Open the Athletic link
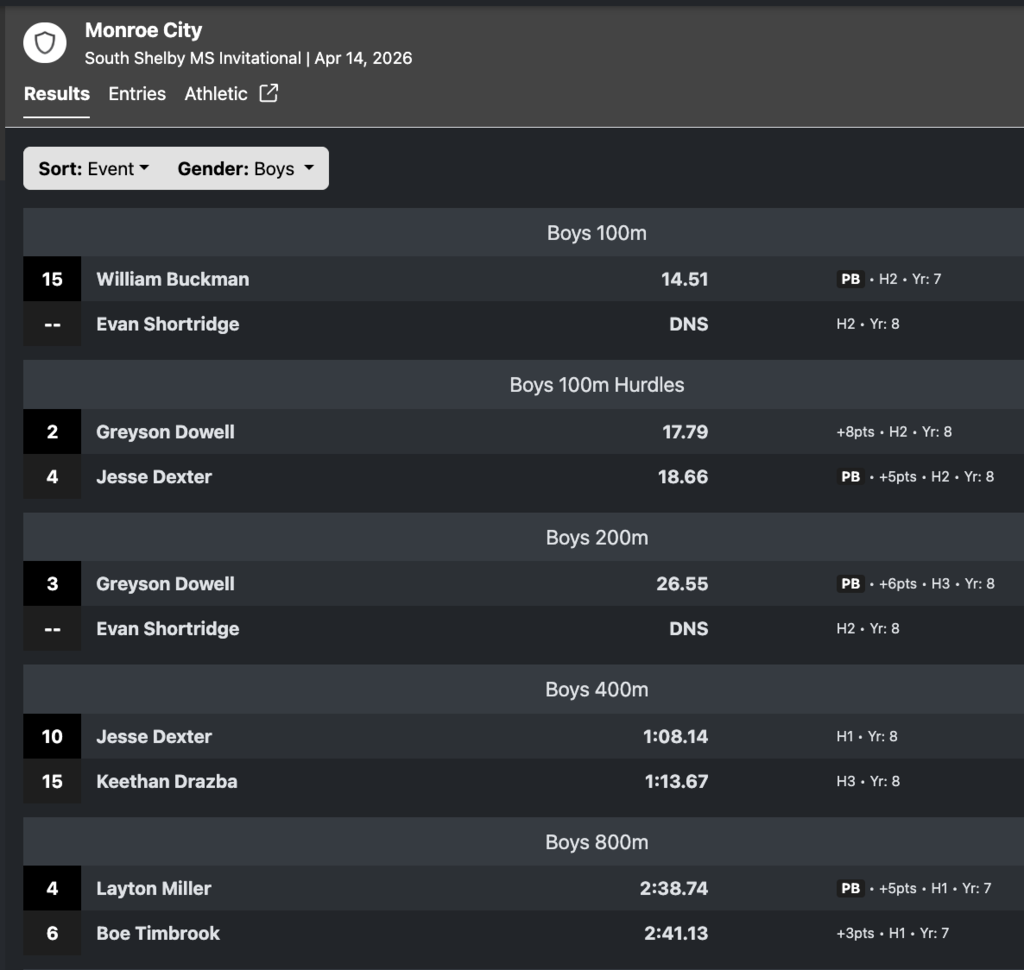The height and width of the screenshot is (970, 1024). [x=216, y=94]
